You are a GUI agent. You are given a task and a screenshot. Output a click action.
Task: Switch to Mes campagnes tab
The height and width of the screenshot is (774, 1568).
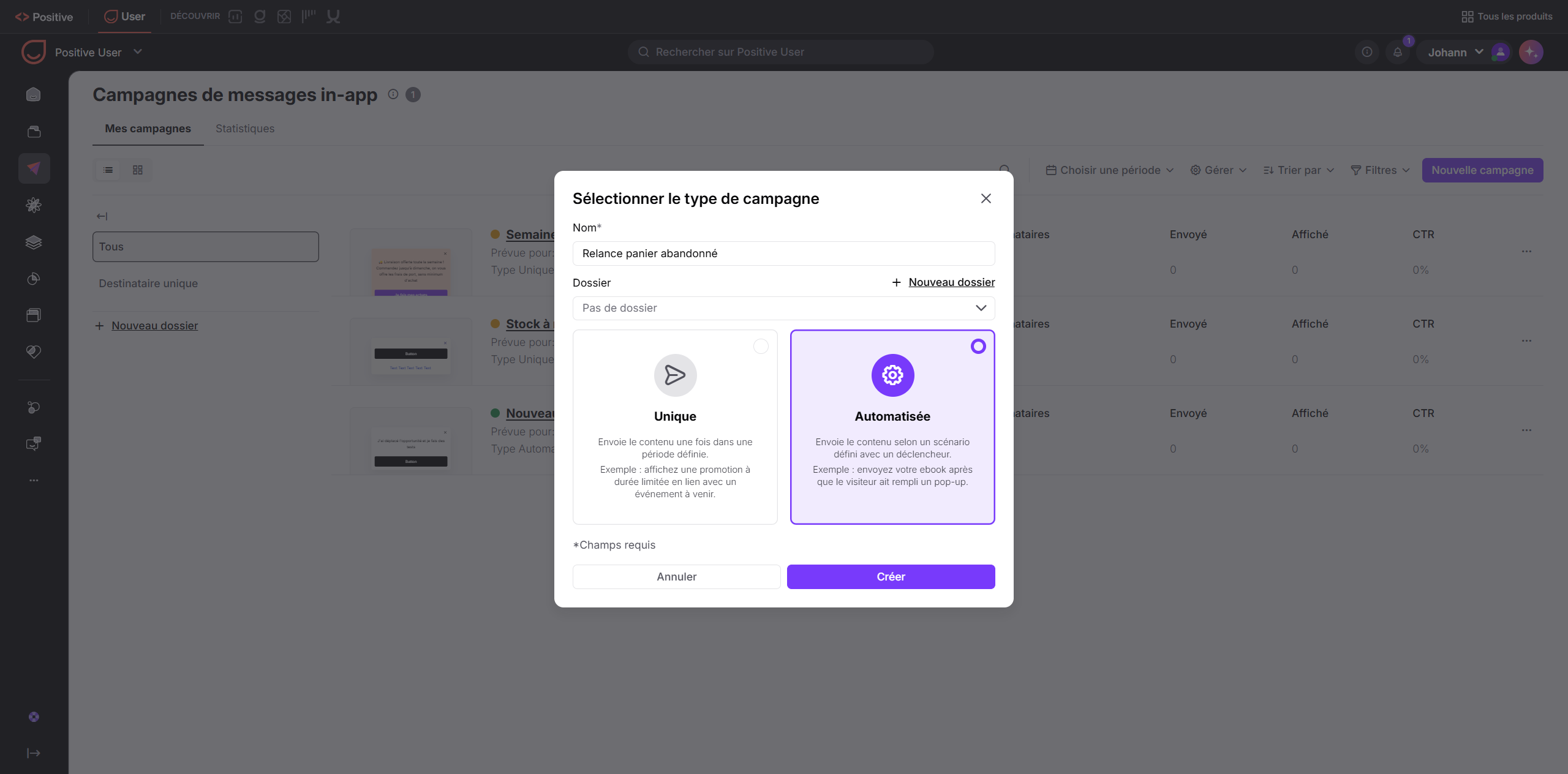point(148,129)
